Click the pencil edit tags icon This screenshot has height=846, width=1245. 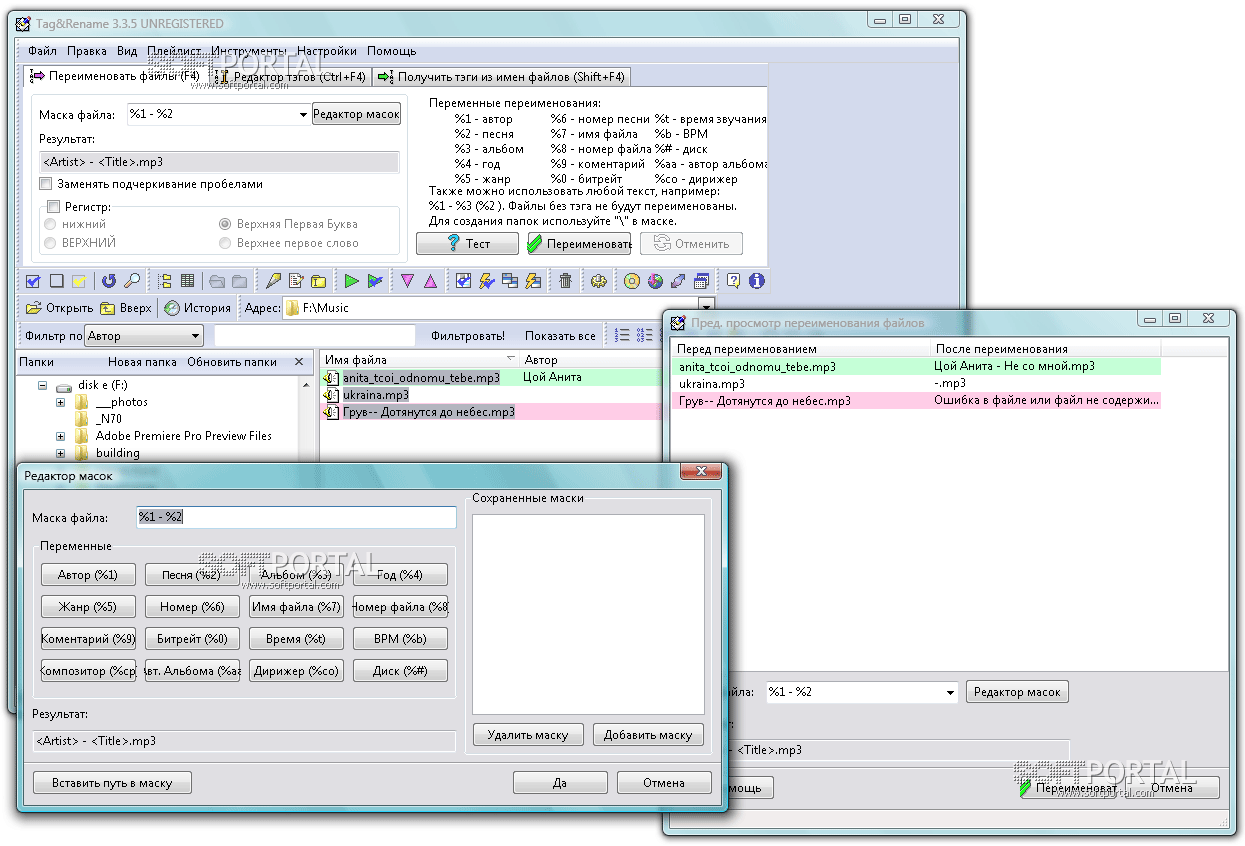273,281
